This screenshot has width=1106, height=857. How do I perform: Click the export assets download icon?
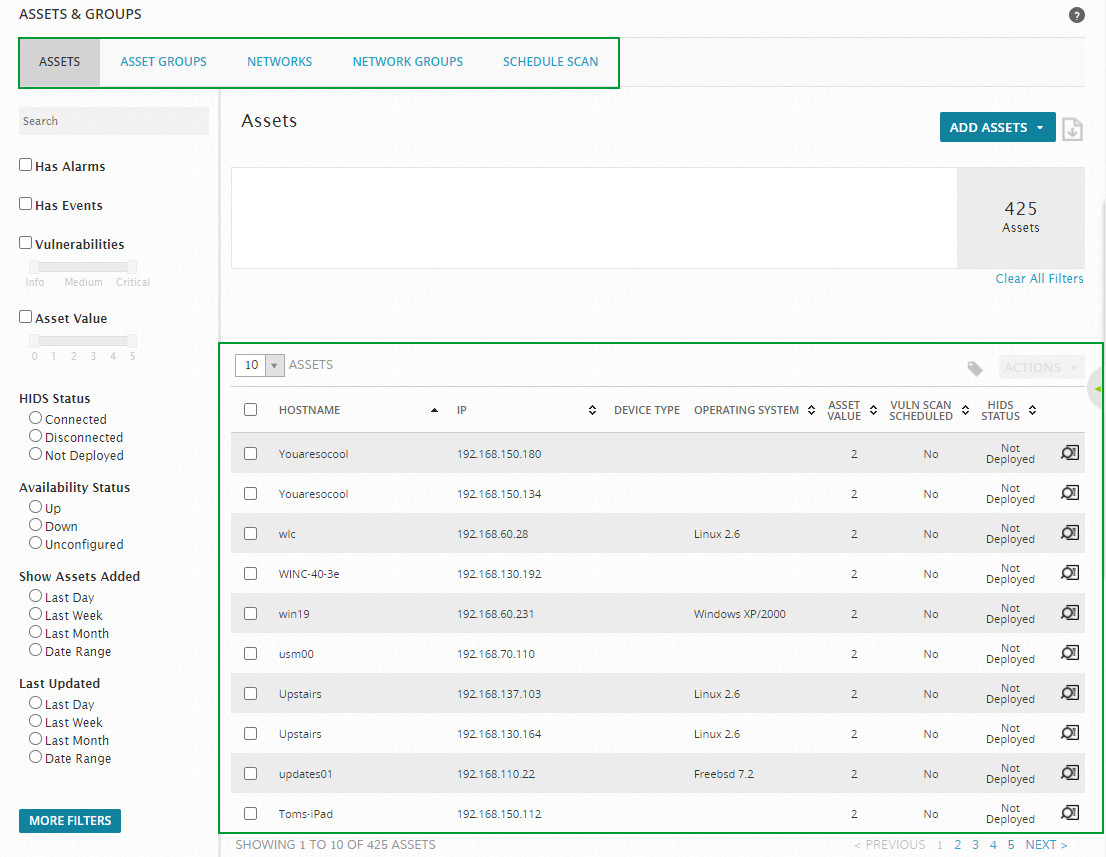[1072, 128]
